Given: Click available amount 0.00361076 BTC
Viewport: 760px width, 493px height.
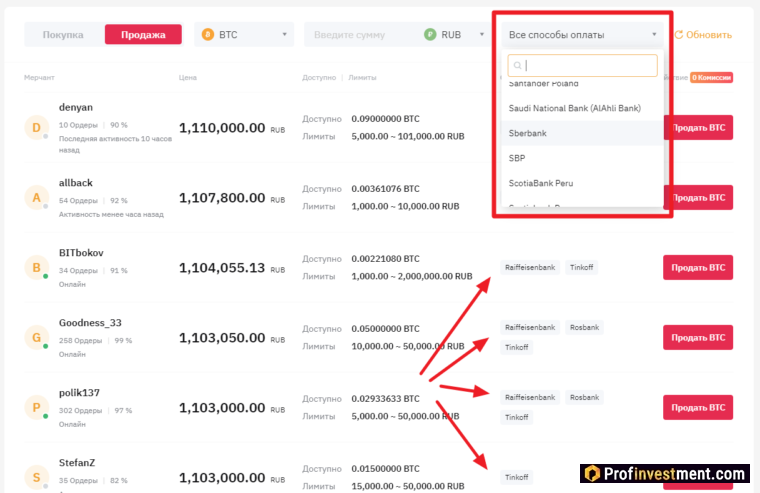Looking at the screenshot, I should [385, 189].
